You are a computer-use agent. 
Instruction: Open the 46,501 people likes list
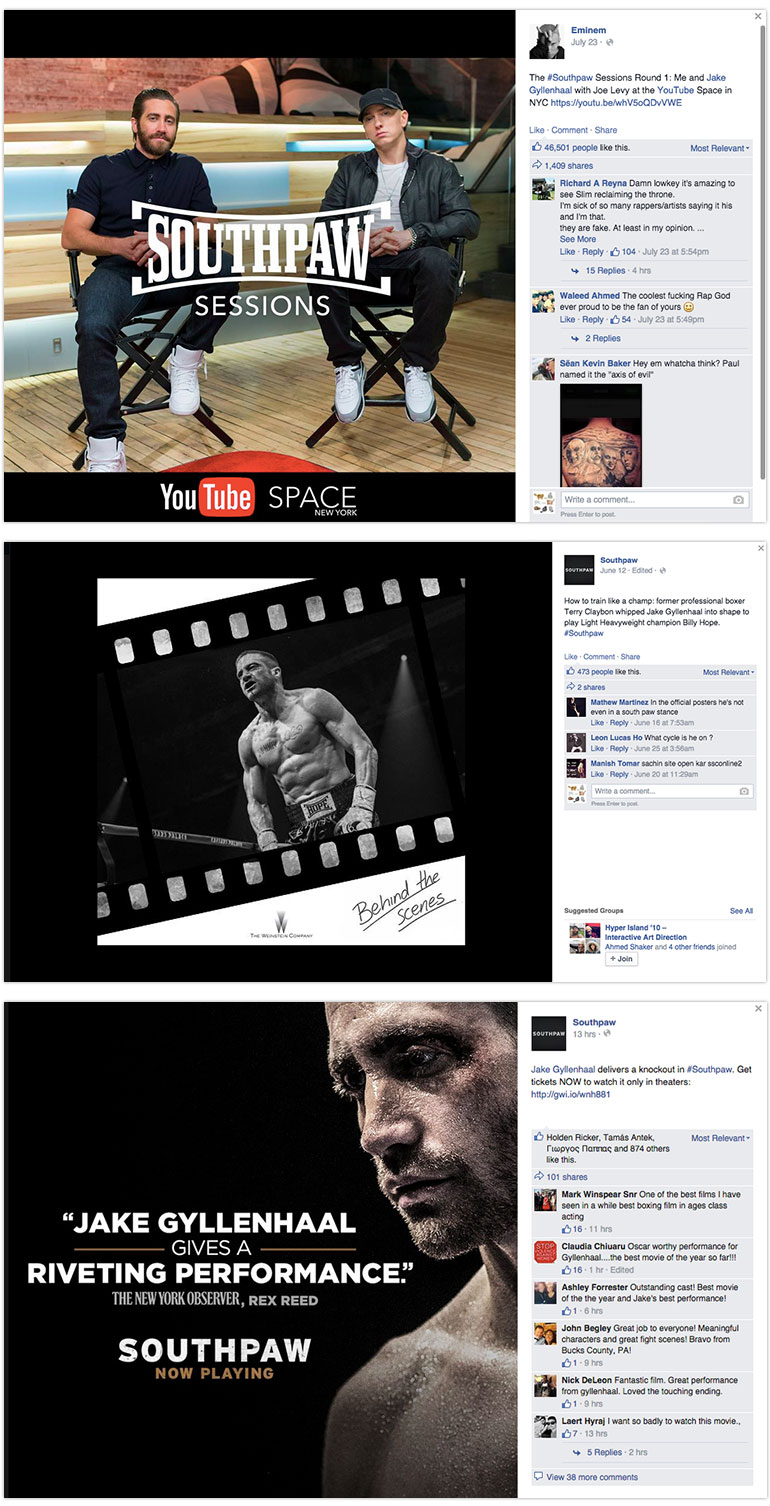coord(572,148)
